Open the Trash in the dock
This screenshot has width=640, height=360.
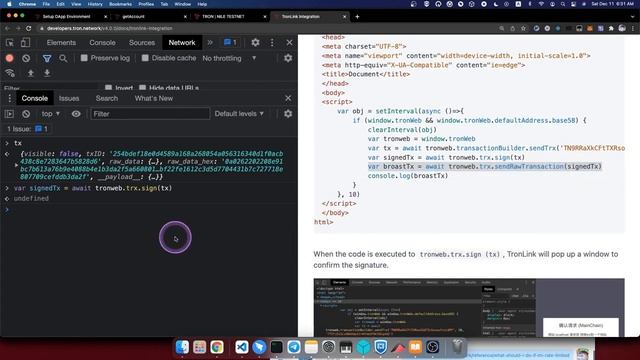[x=458, y=347]
